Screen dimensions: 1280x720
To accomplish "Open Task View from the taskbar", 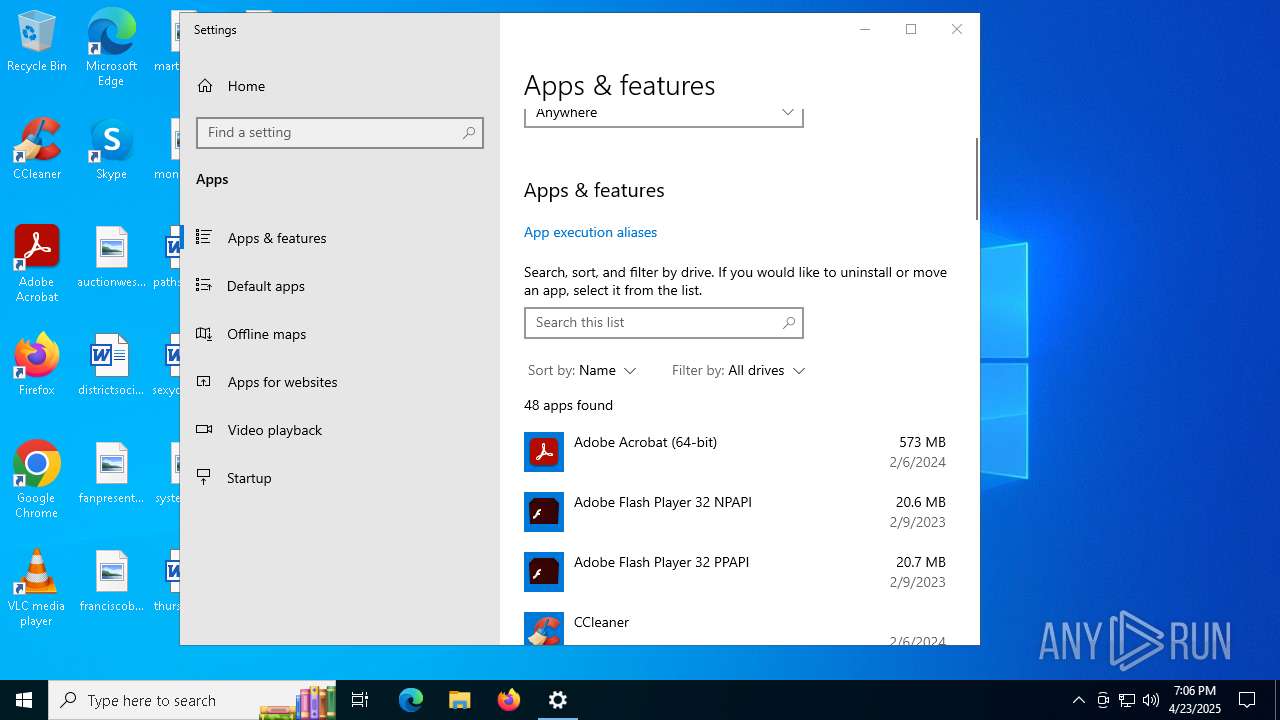I will (360, 700).
